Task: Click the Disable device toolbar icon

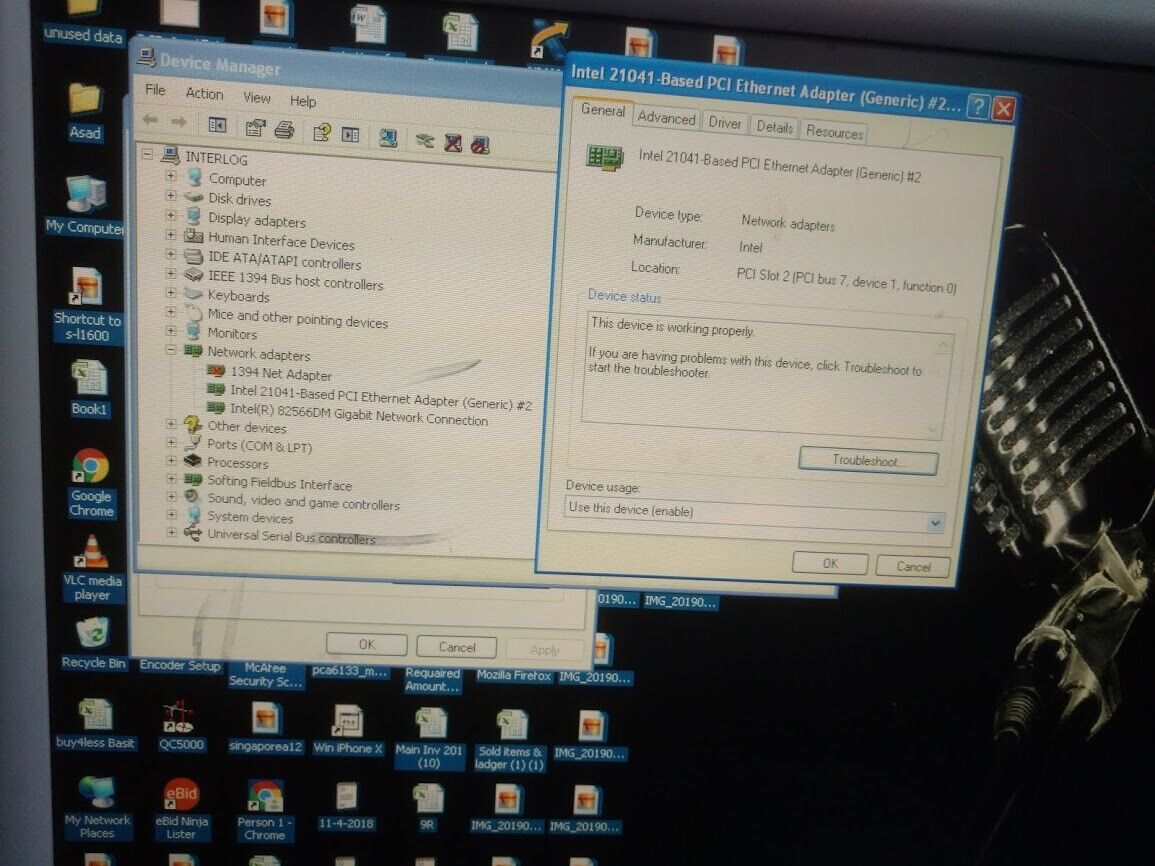Action: tap(480, 144)
